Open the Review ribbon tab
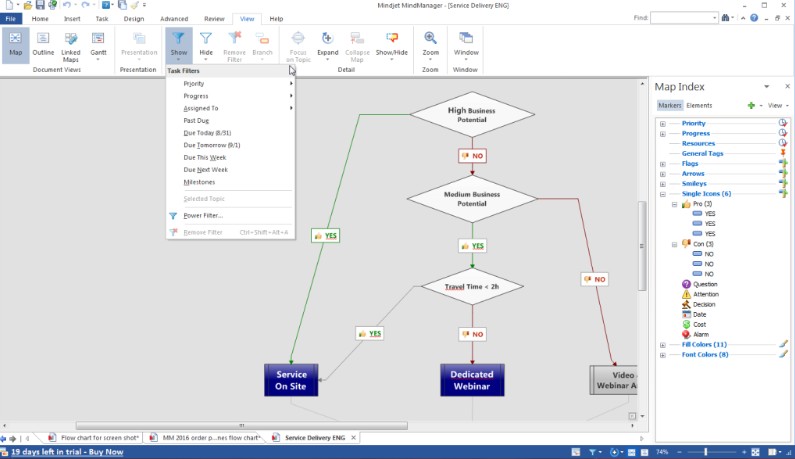 point(214,18)
